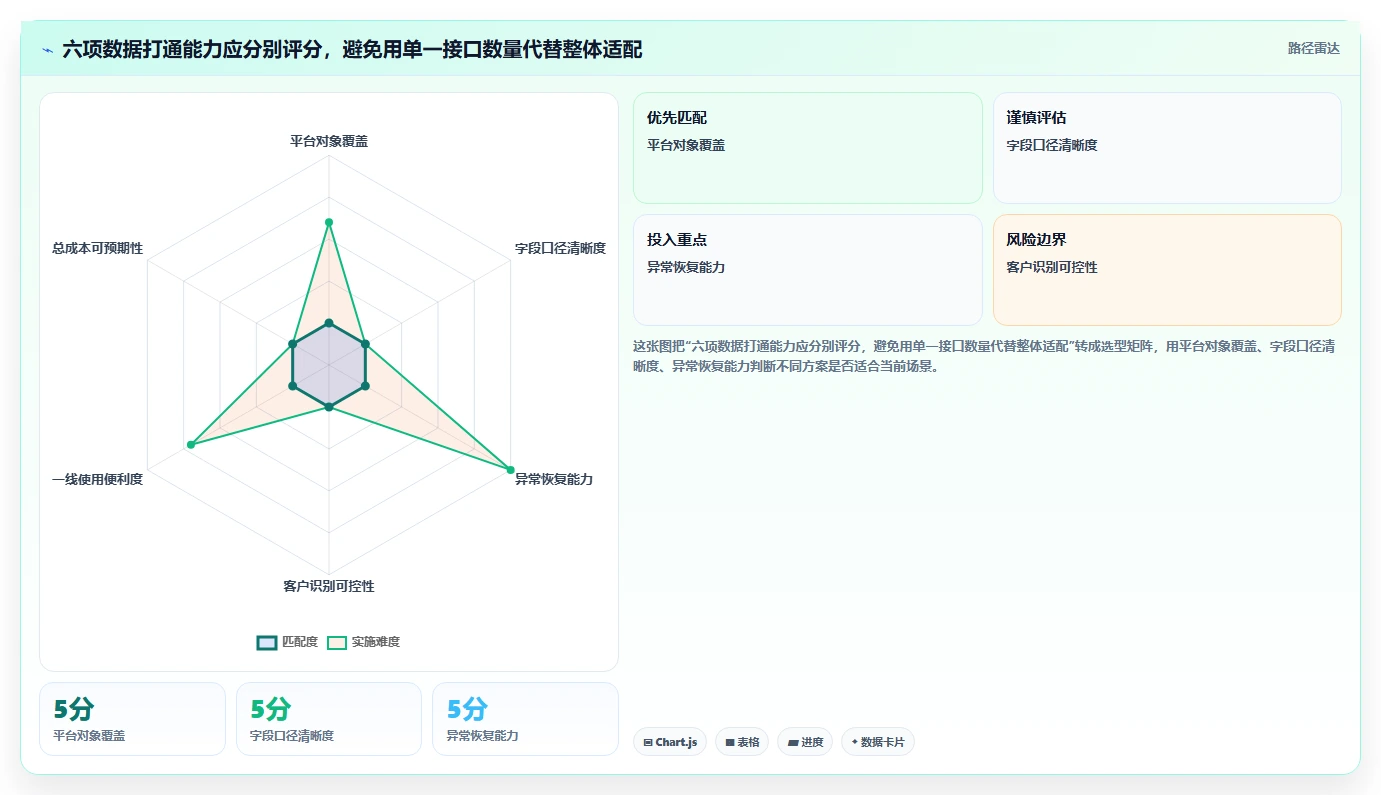Click the 客户识别可控性 text in the 风险边界 card
Image resolution: width=1381 pixels, height=795 pixels.
pyautogui.click(x=1052, y=267)
